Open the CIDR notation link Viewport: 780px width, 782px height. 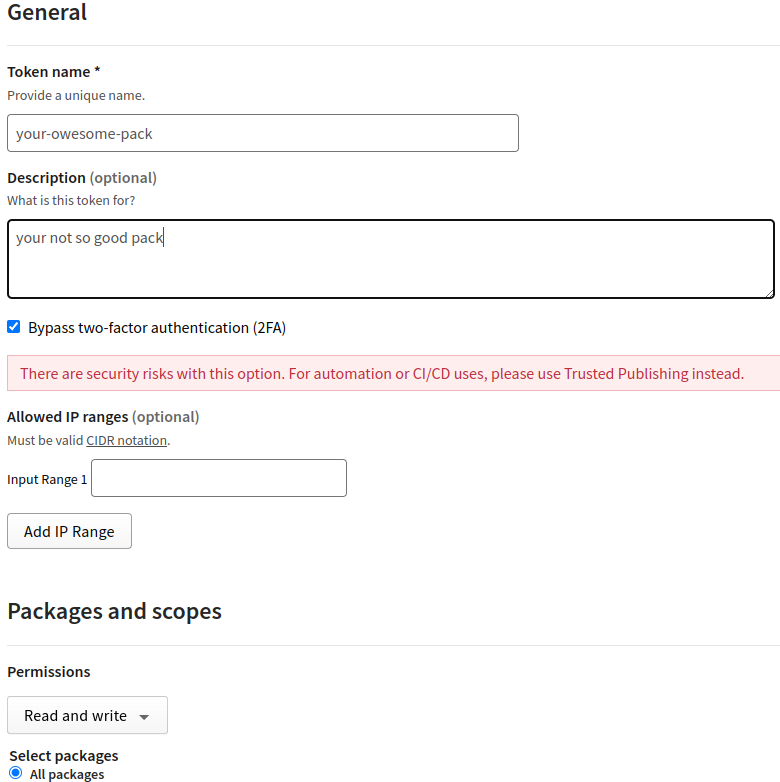[x=126, y=440]
